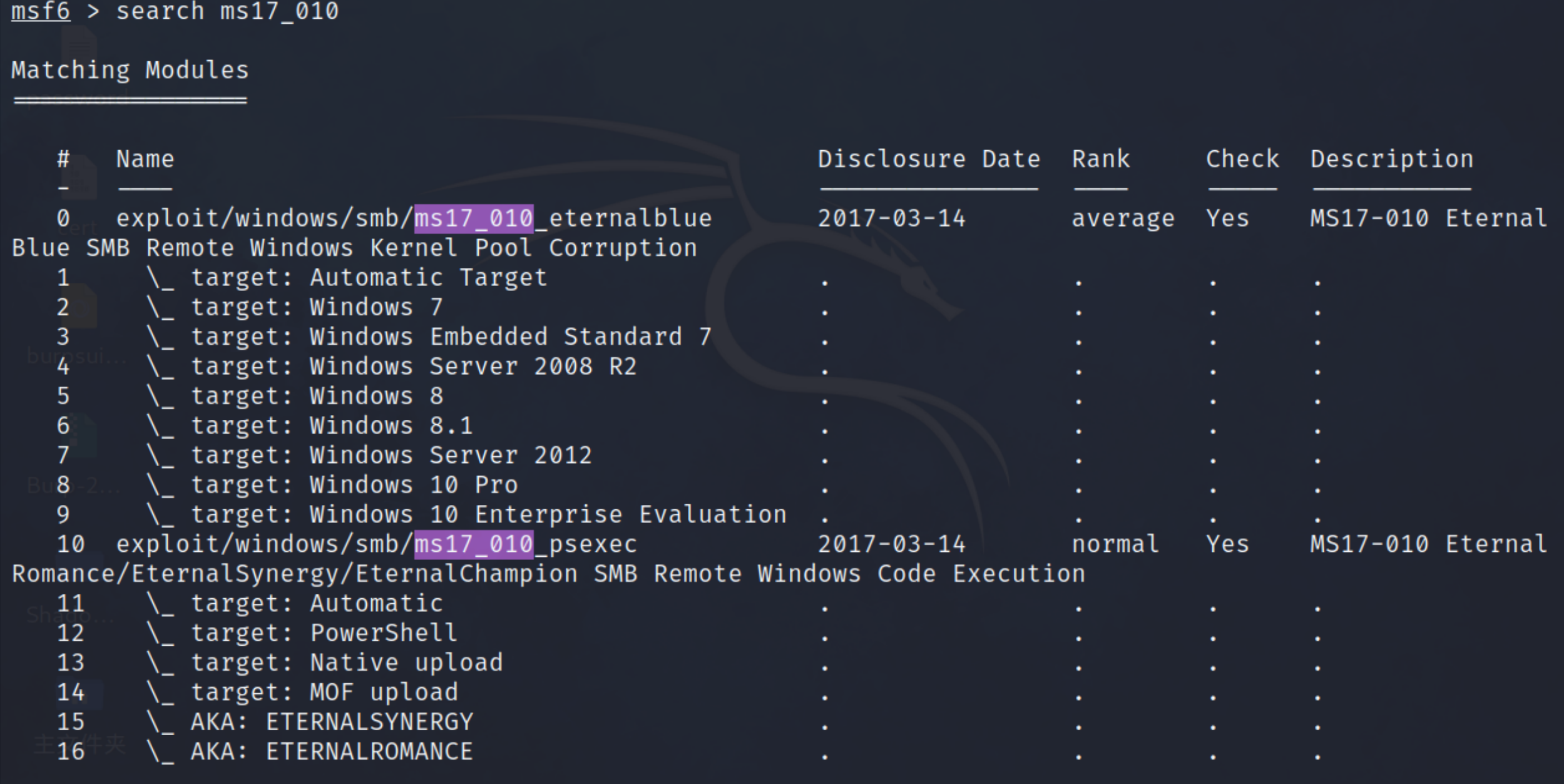Click the Disclosure Date column header
Screen dimensions: 1564x784
click(x=929, y=159)
